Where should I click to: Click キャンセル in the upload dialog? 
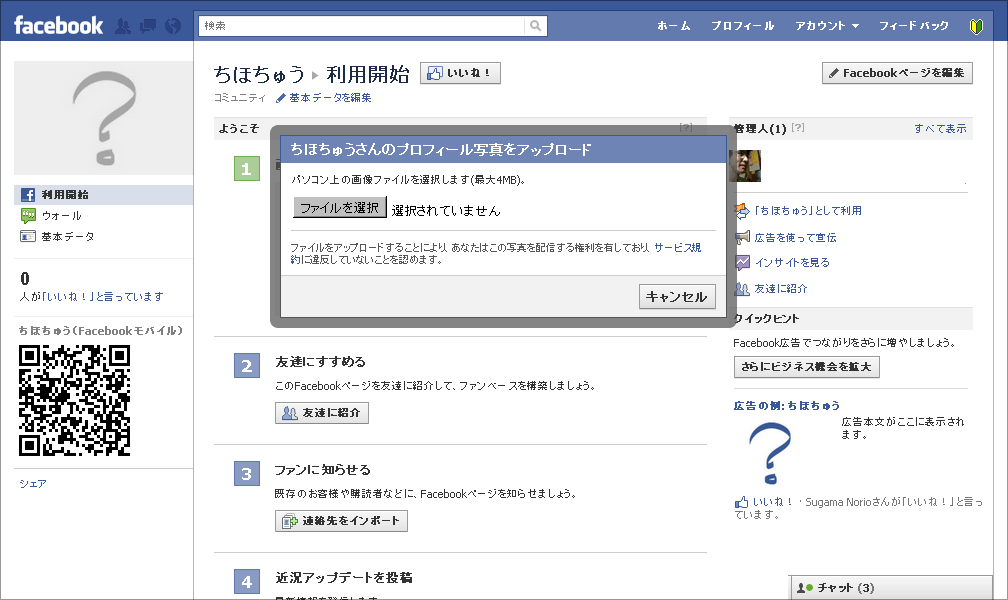677,296
